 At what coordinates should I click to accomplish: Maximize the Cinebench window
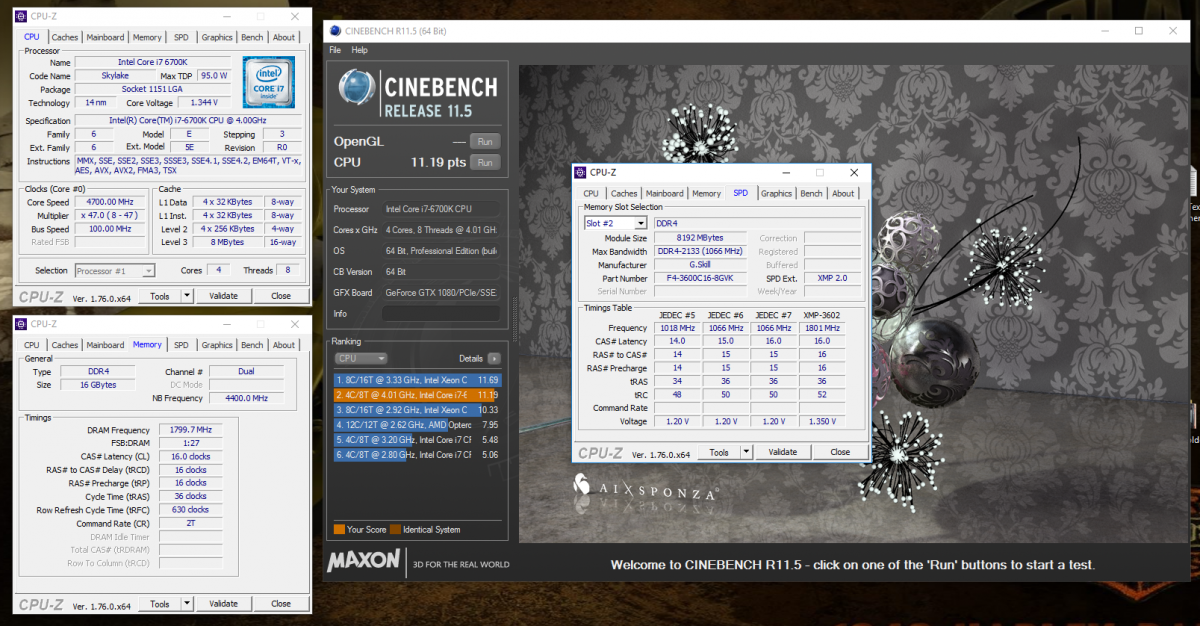[x=1138, y=31]
